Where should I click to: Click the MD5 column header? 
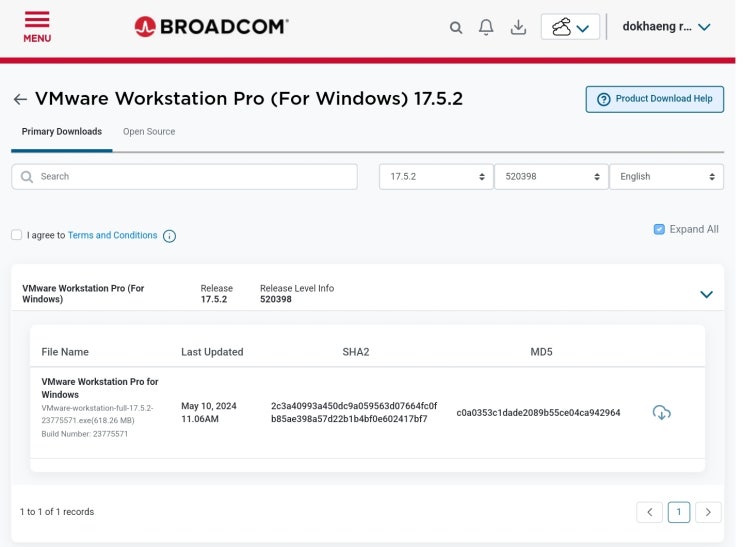[541, 352]
